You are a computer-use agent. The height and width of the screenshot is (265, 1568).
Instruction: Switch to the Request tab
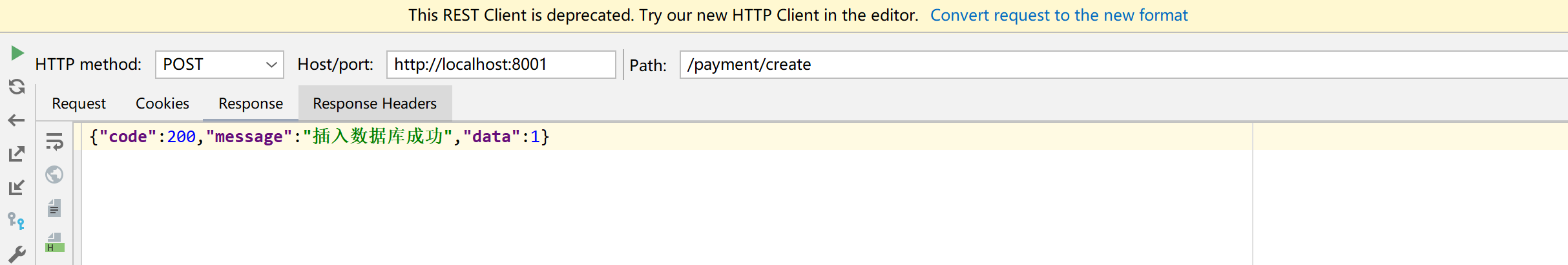pos(79,103)
